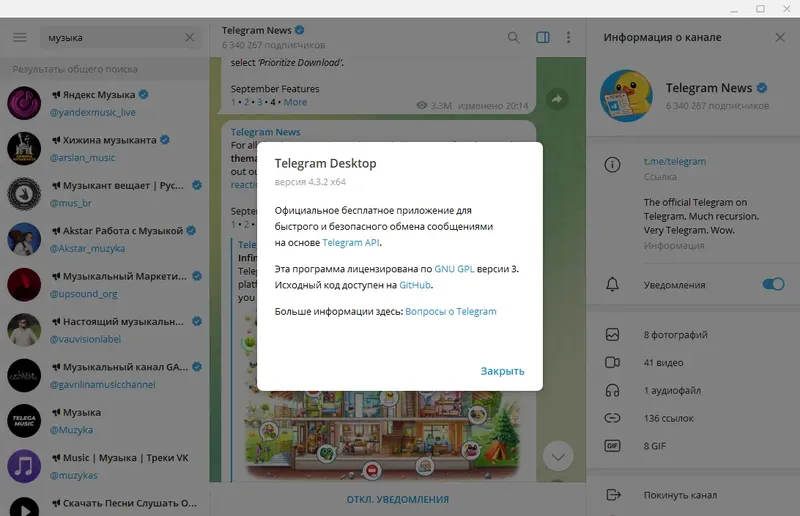The height and width of the screenshot is (516, 800).
Task: Minimize the Telegram window
Action: pos(734,9)
